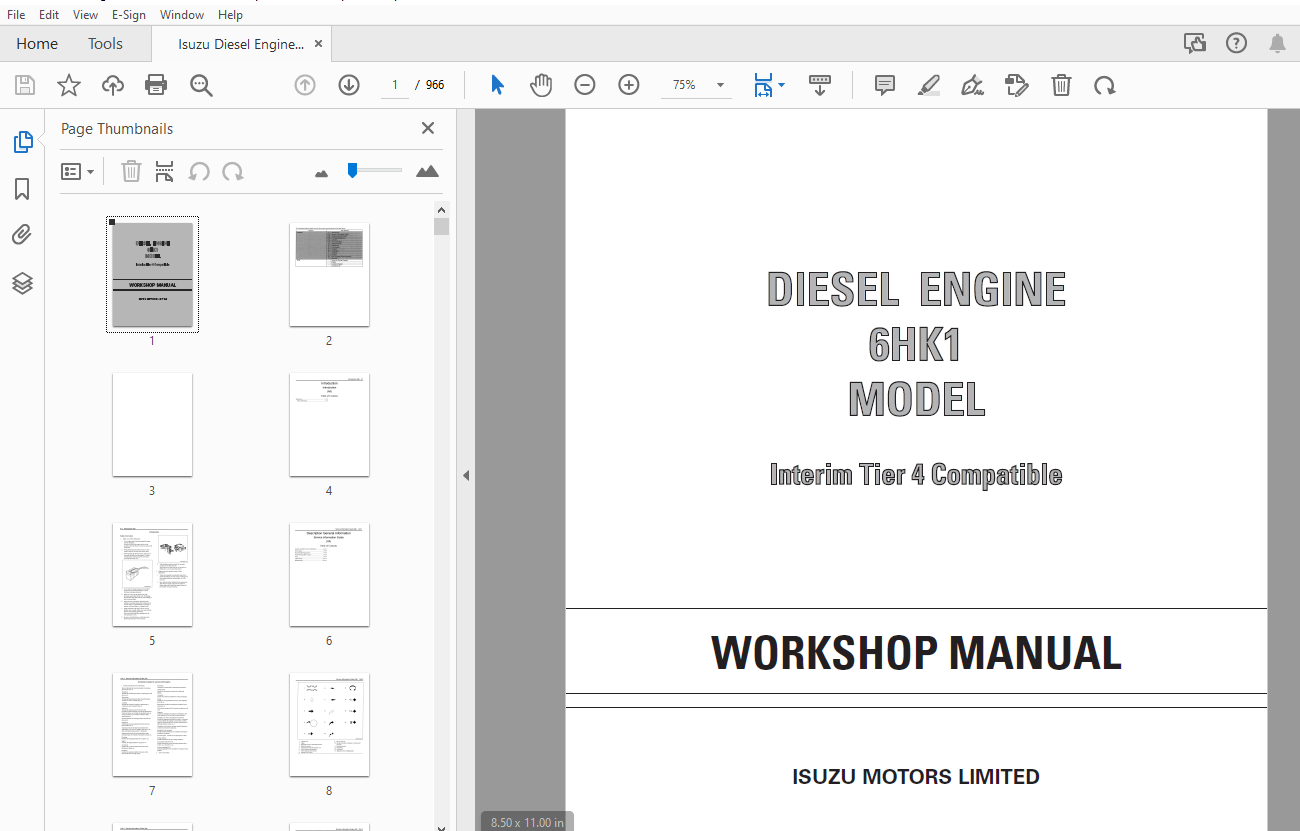Open the View menu

85,15
